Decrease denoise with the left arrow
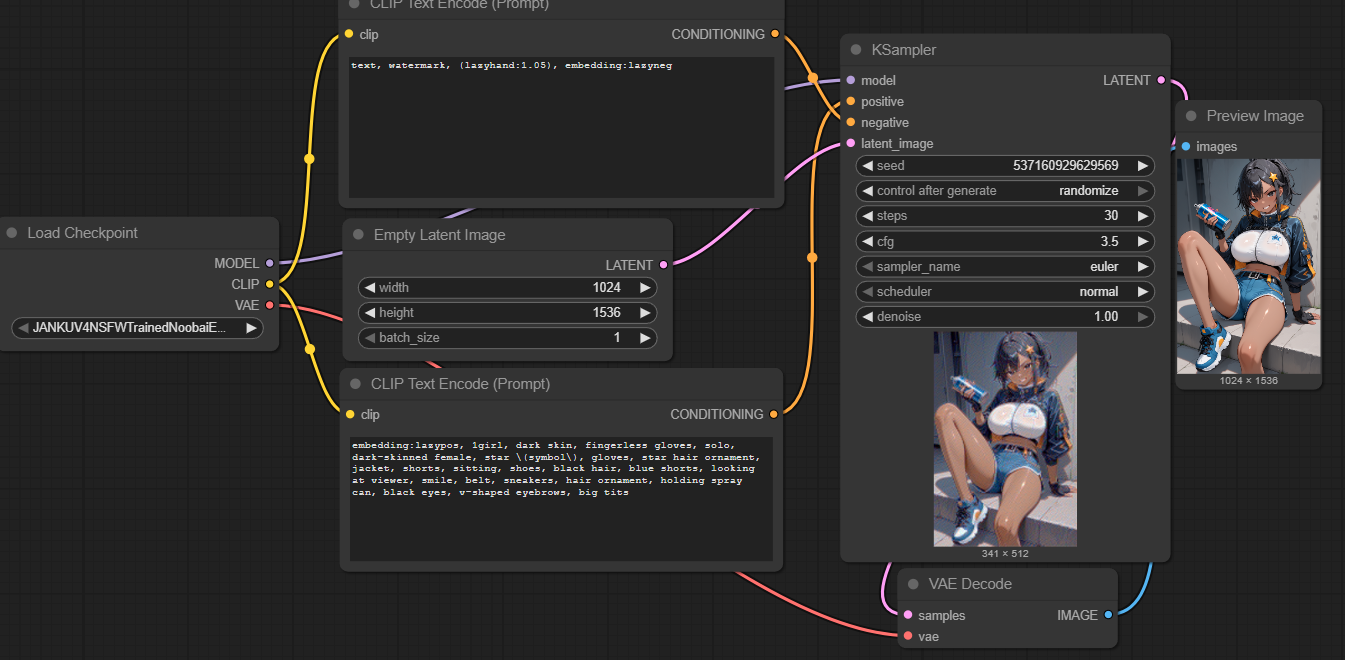1345x660 pixels. click(x=868, y=317)
